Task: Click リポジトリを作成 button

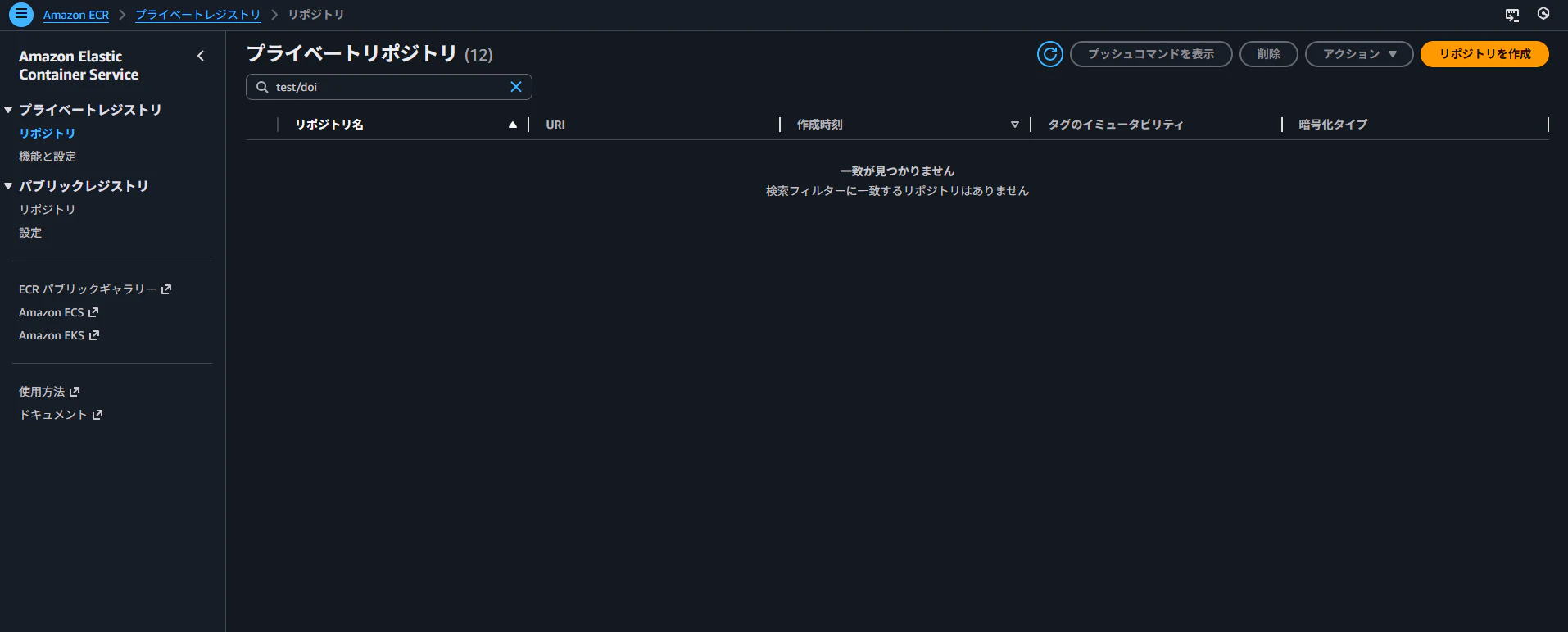Action: coord(1484,54)
